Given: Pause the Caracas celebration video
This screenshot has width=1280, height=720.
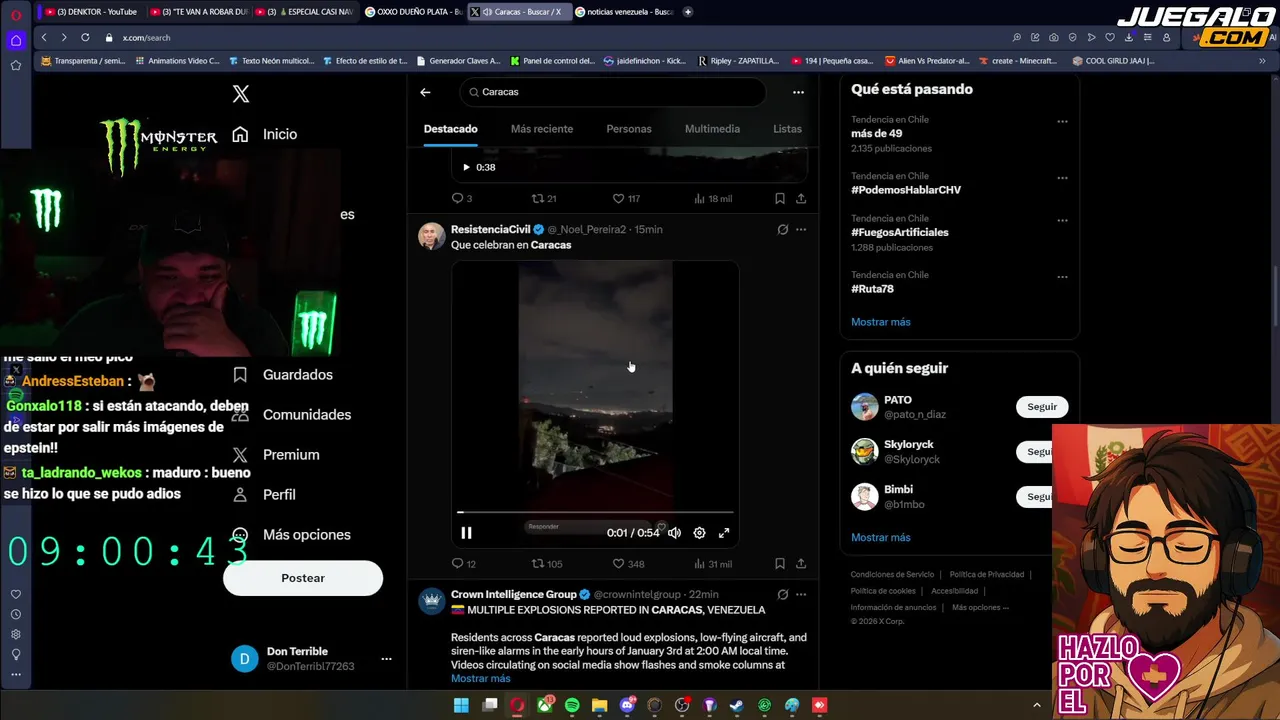Looking at the screenshot, I should click(466, 533).
